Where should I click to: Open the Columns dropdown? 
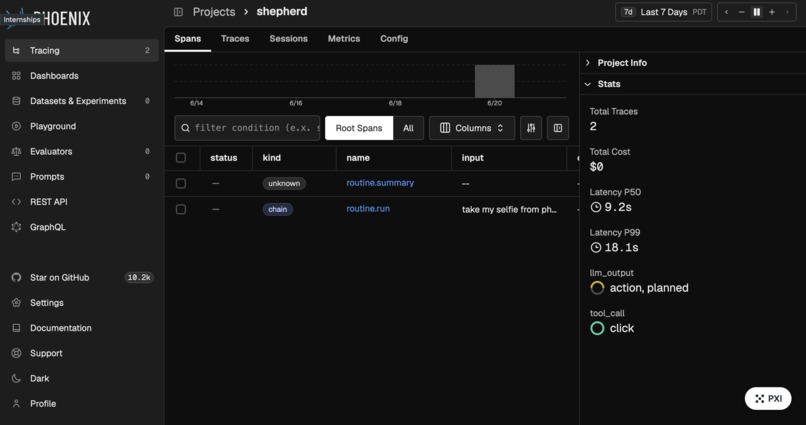point(472,128)
